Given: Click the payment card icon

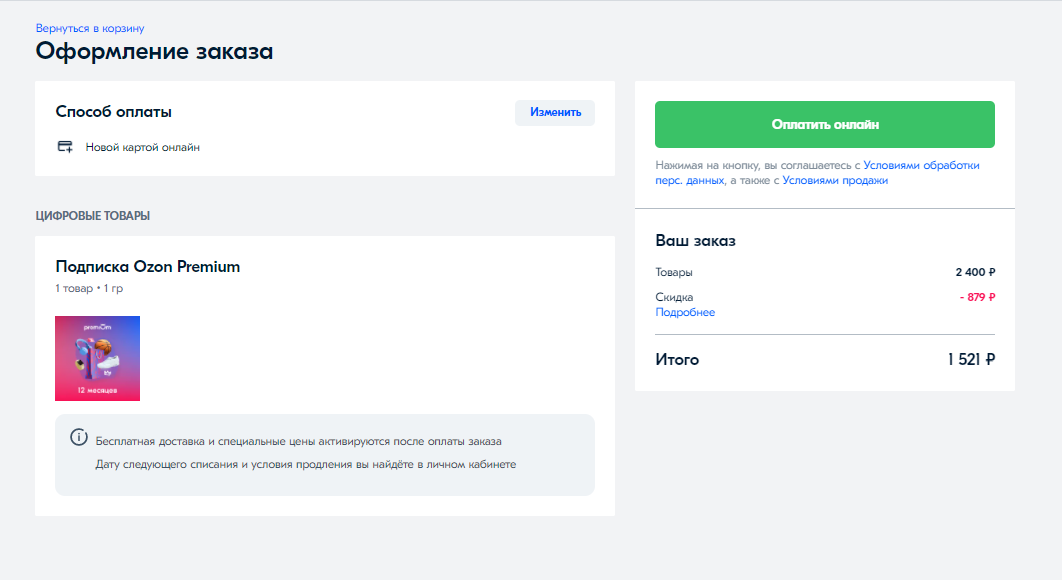Looking at the screenshot, I should pos(65,147).
